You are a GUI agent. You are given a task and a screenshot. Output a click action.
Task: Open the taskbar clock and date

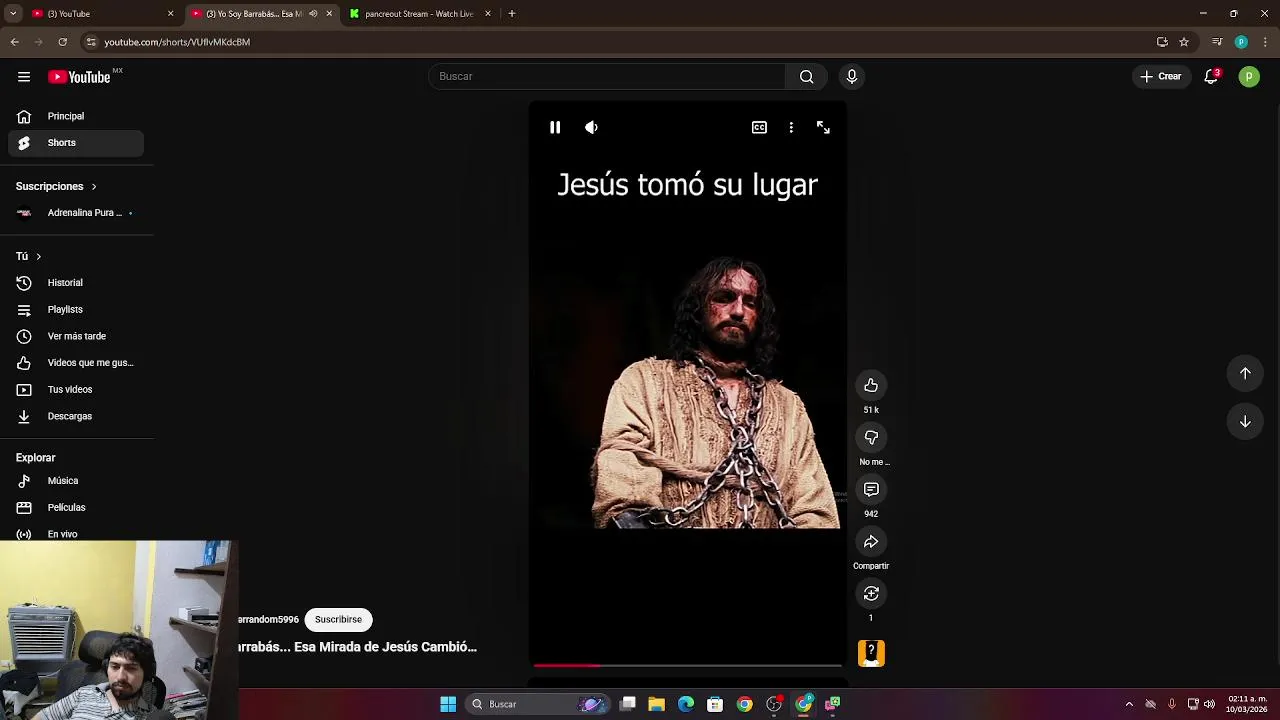click(1247, 704)
